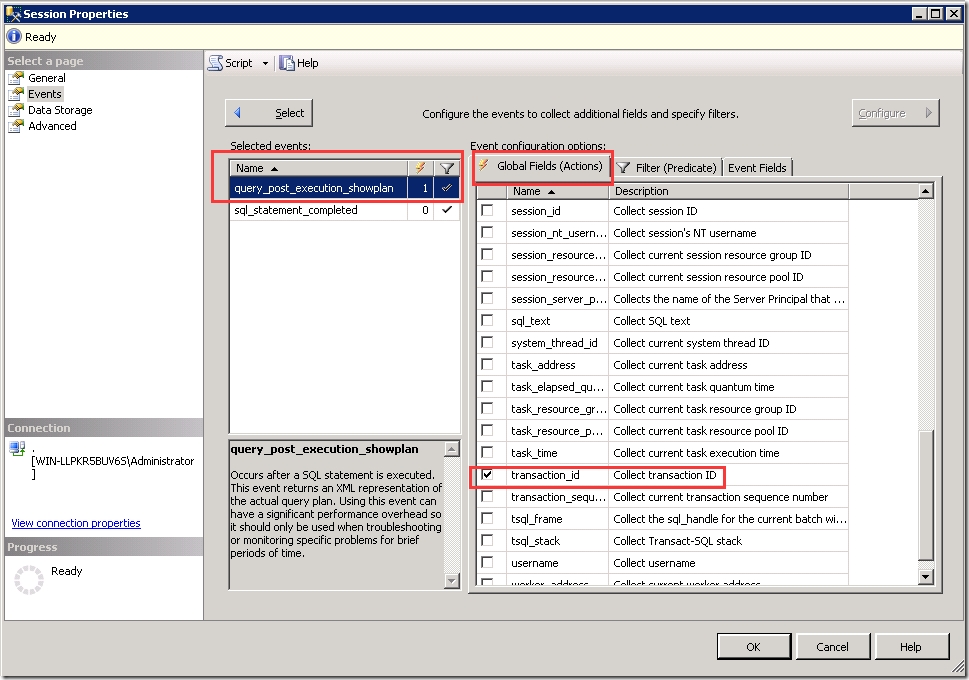Click the global fields scrollbar up arrow
Image resolution: width=969 pixels, height=680 pixels.
[925, 191]
